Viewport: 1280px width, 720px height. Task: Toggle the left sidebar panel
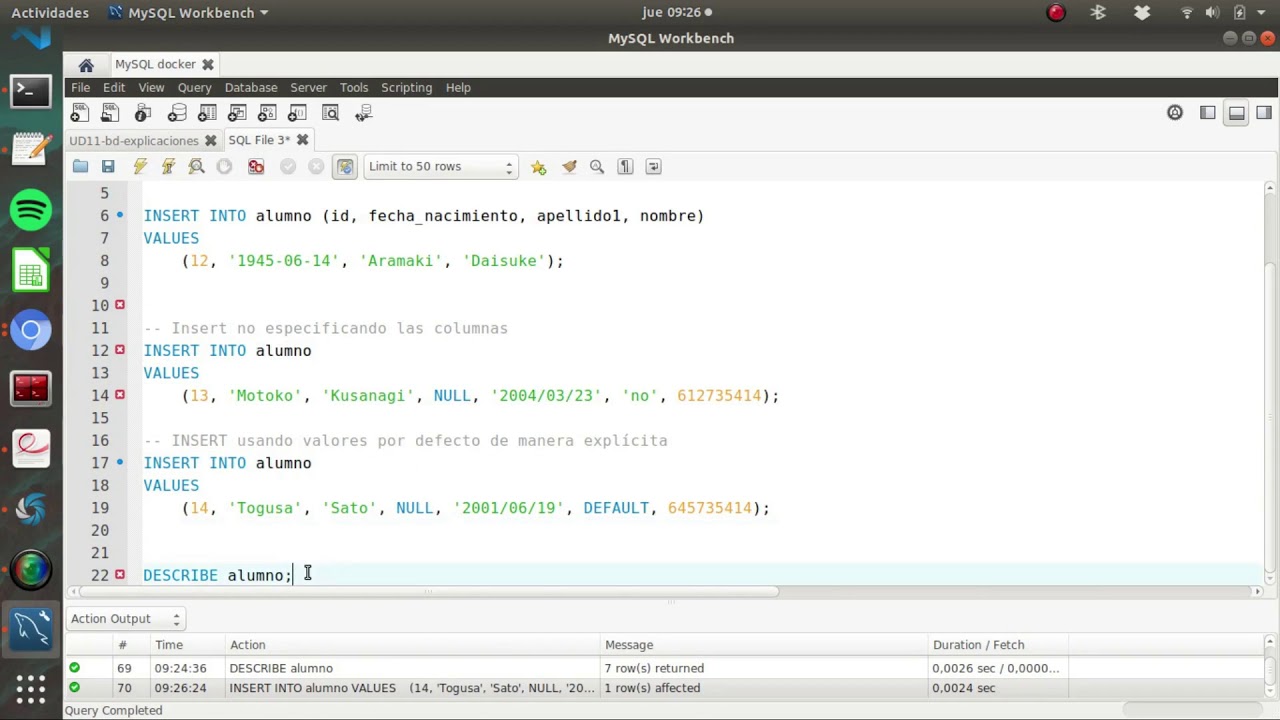pyautogui.click(x=1208, y=113)
